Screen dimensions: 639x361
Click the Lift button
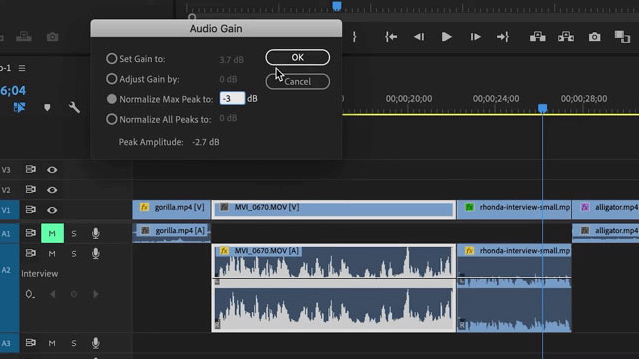click(538, 37)
